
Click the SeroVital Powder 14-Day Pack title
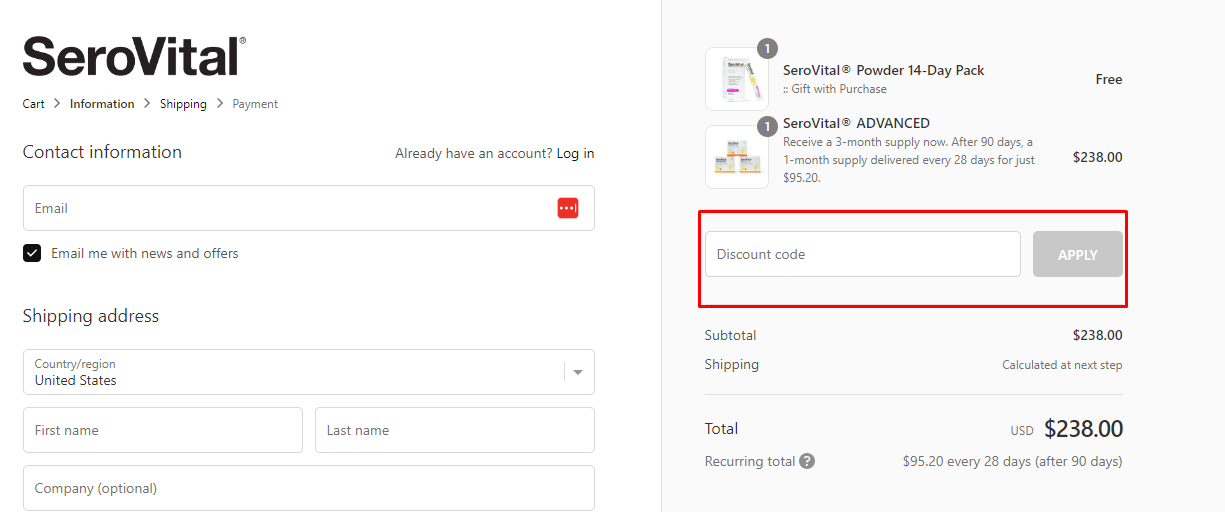[884, 71]
